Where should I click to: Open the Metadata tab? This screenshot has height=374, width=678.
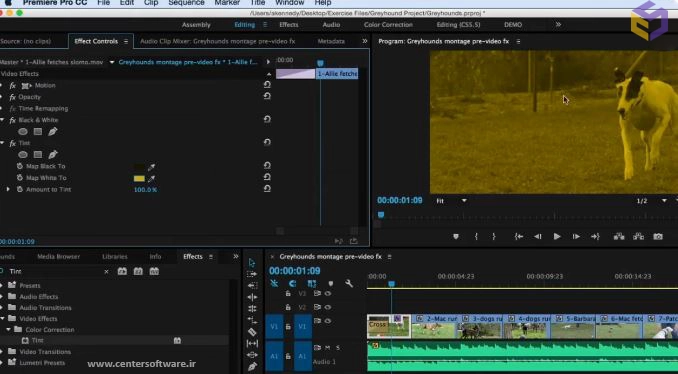click(331, 42)
